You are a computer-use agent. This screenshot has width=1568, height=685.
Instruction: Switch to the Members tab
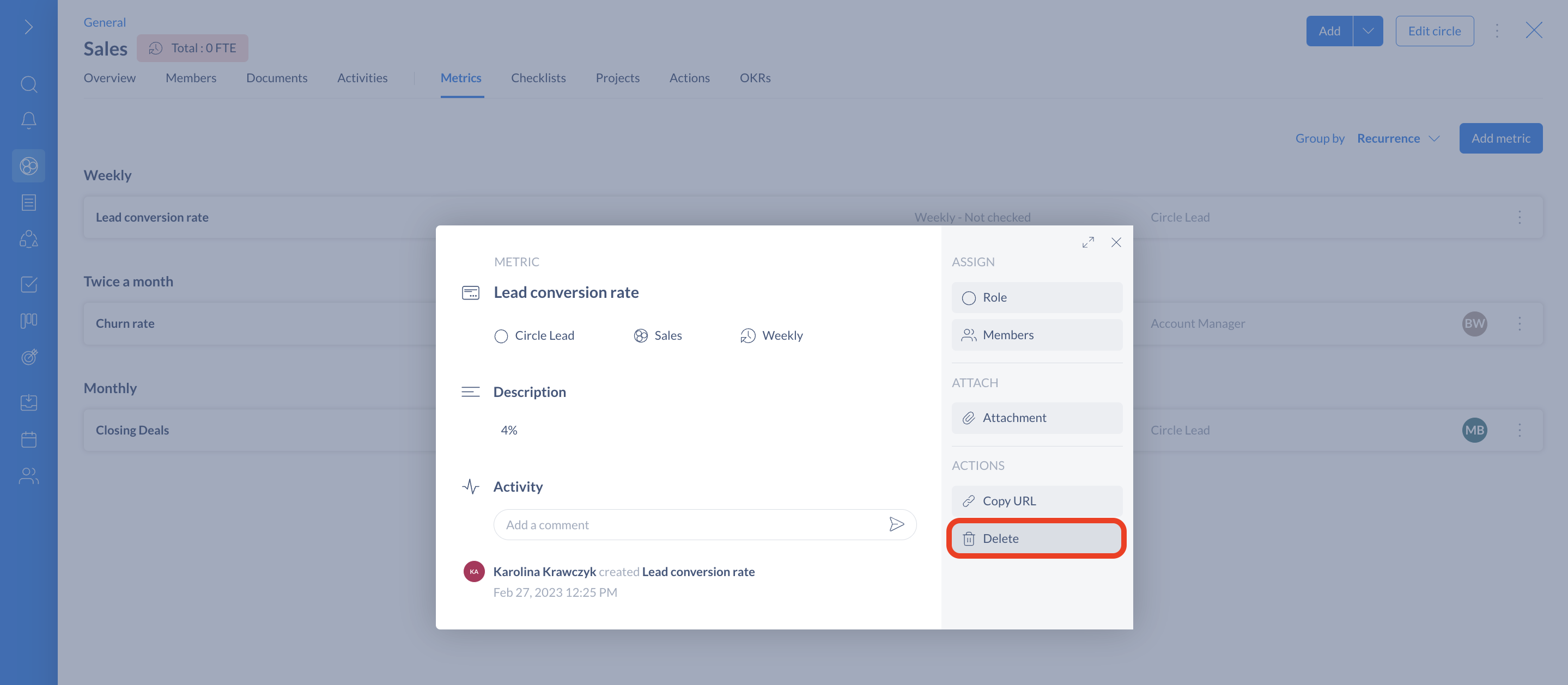(191, 78)
